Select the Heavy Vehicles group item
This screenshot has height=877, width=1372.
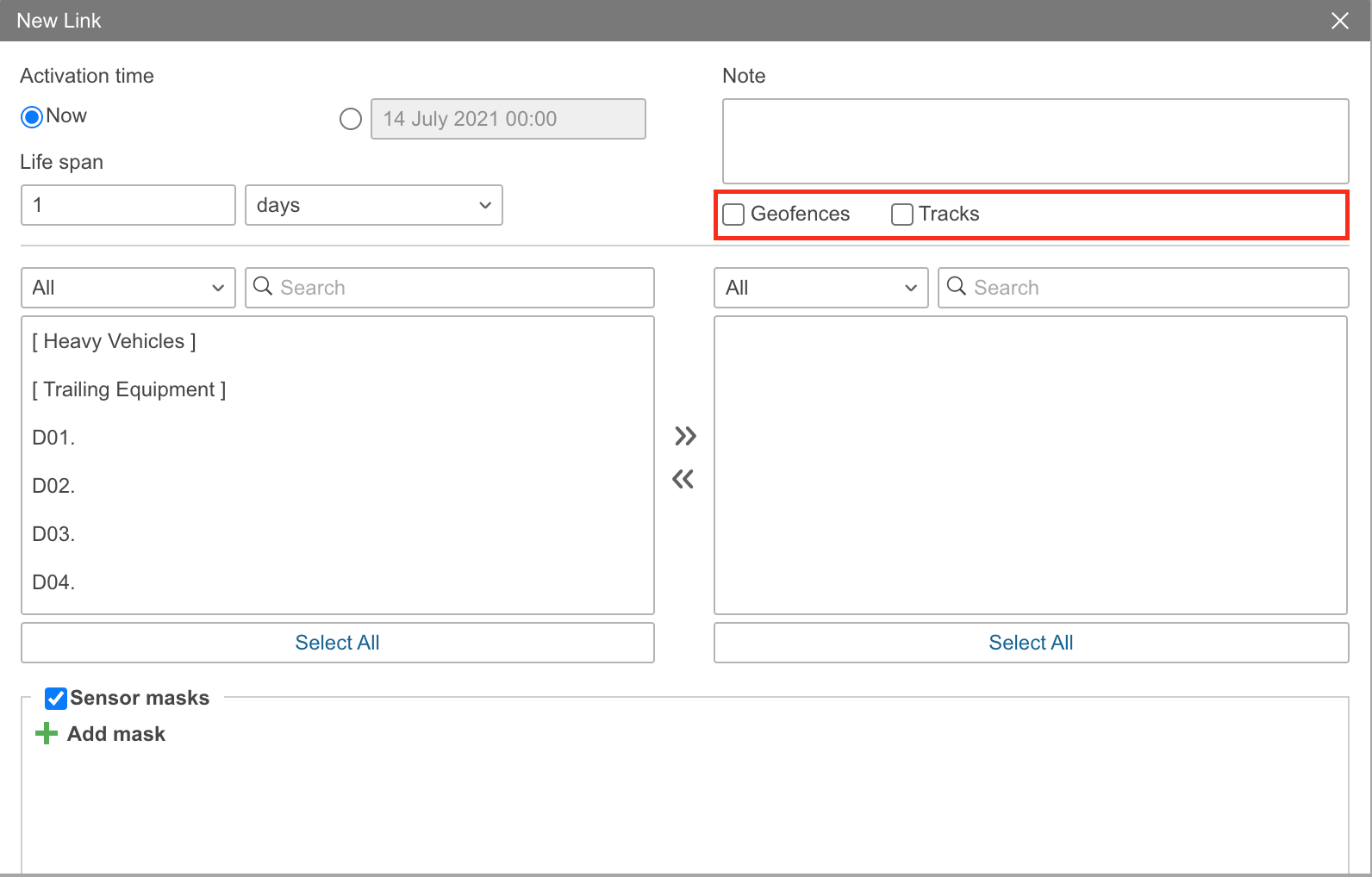[114, 341]
